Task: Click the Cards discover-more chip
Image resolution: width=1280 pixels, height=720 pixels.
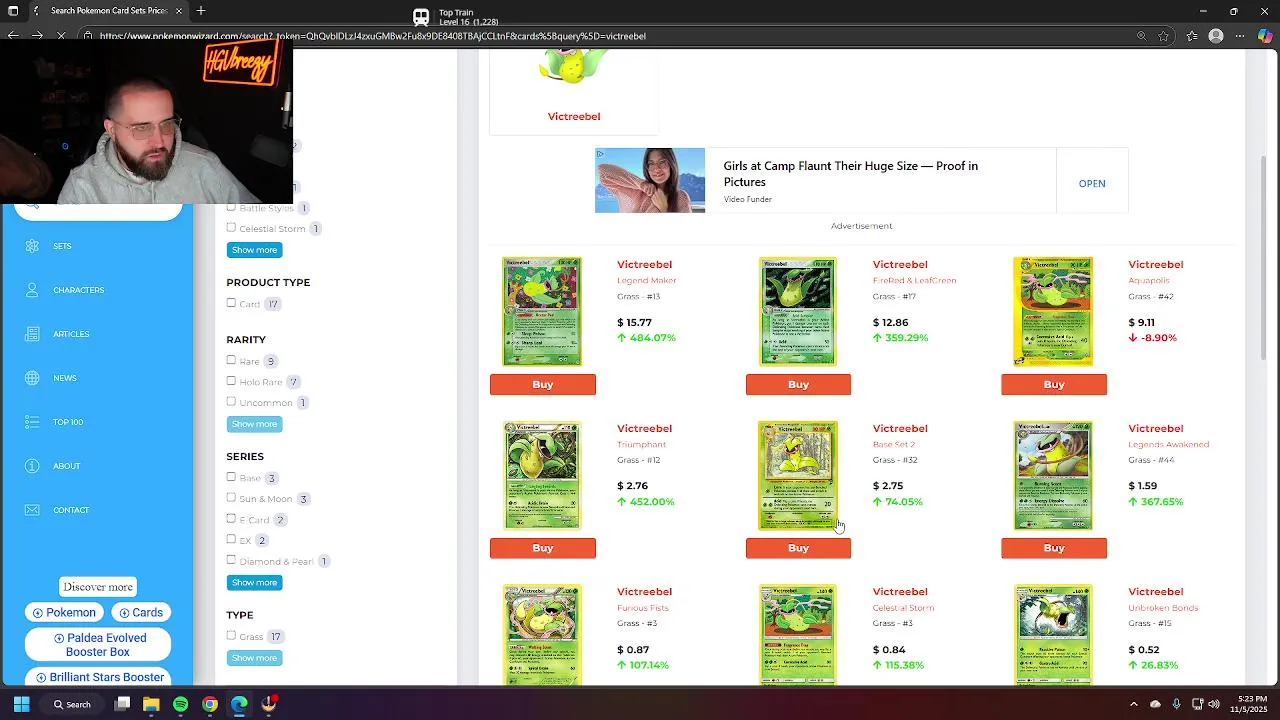Action: pyautogui.click(x=141, y=612)
